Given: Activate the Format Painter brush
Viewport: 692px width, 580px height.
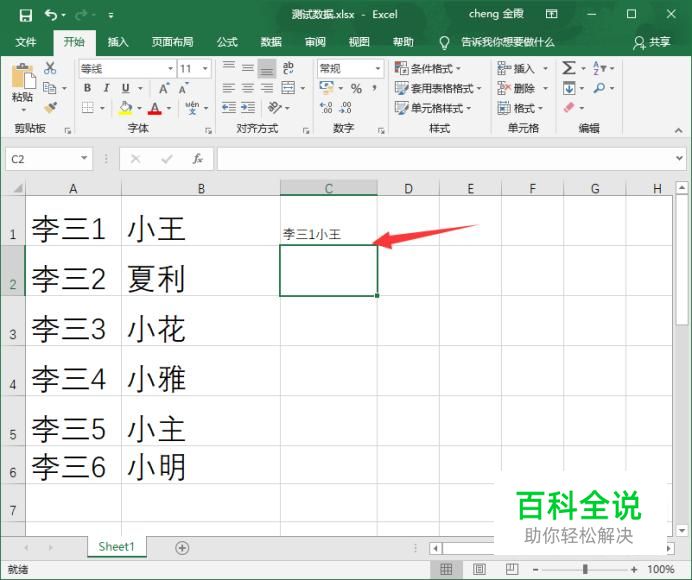Looking at the screenshot, I should coord(50,108).
